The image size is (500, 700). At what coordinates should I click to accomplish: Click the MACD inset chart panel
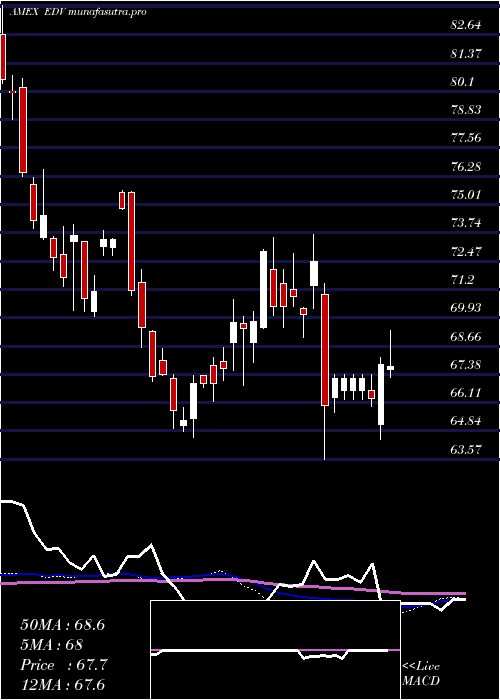[275, 650]
